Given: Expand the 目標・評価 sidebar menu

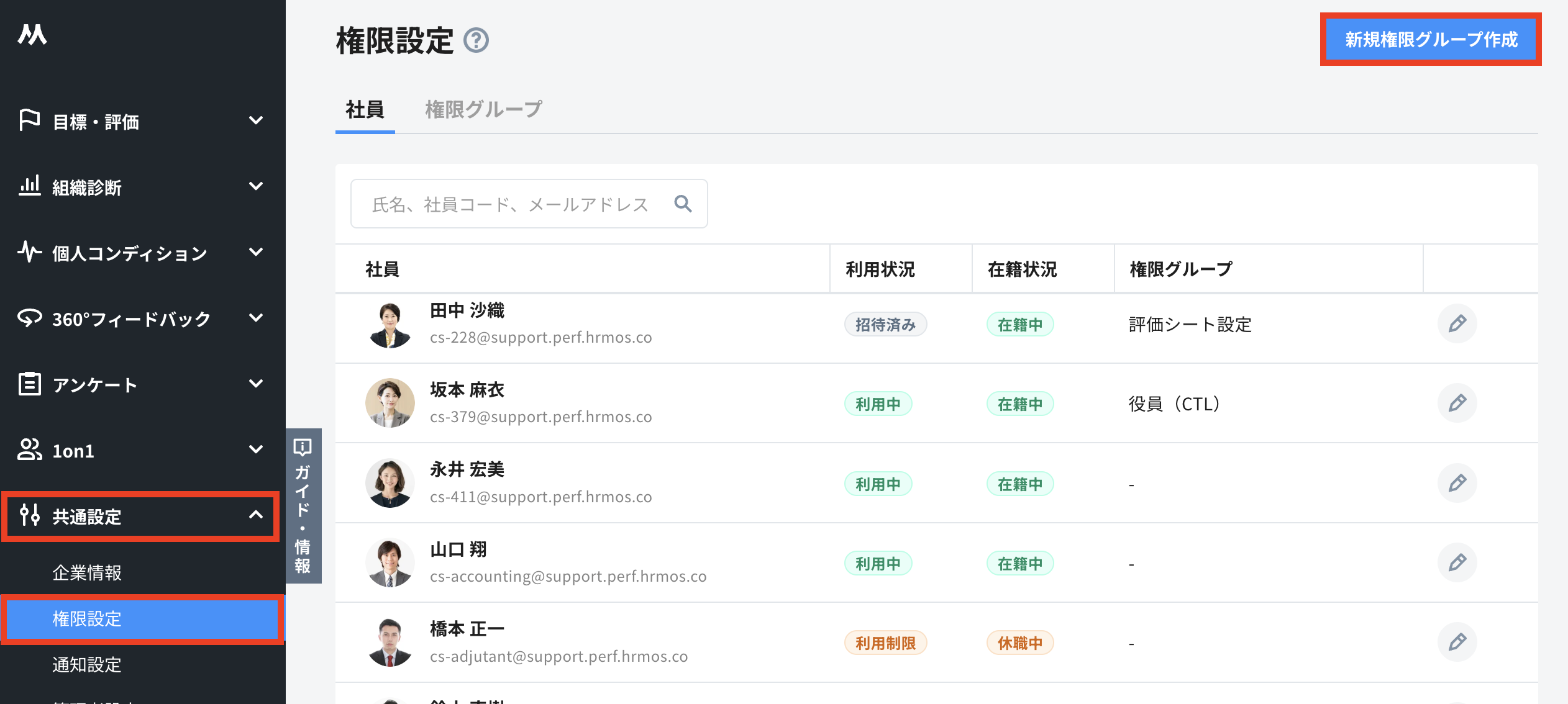Looking at the screenshot, I should pos(256,120).
